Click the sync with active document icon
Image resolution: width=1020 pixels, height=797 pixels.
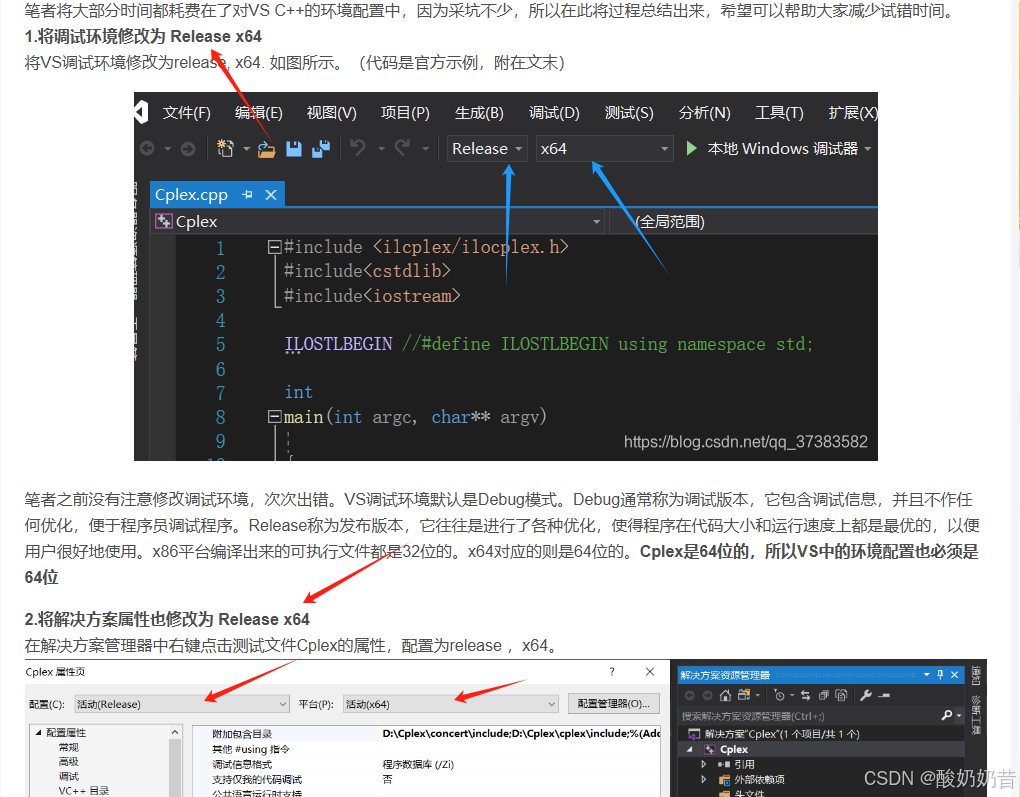point(805,696)
